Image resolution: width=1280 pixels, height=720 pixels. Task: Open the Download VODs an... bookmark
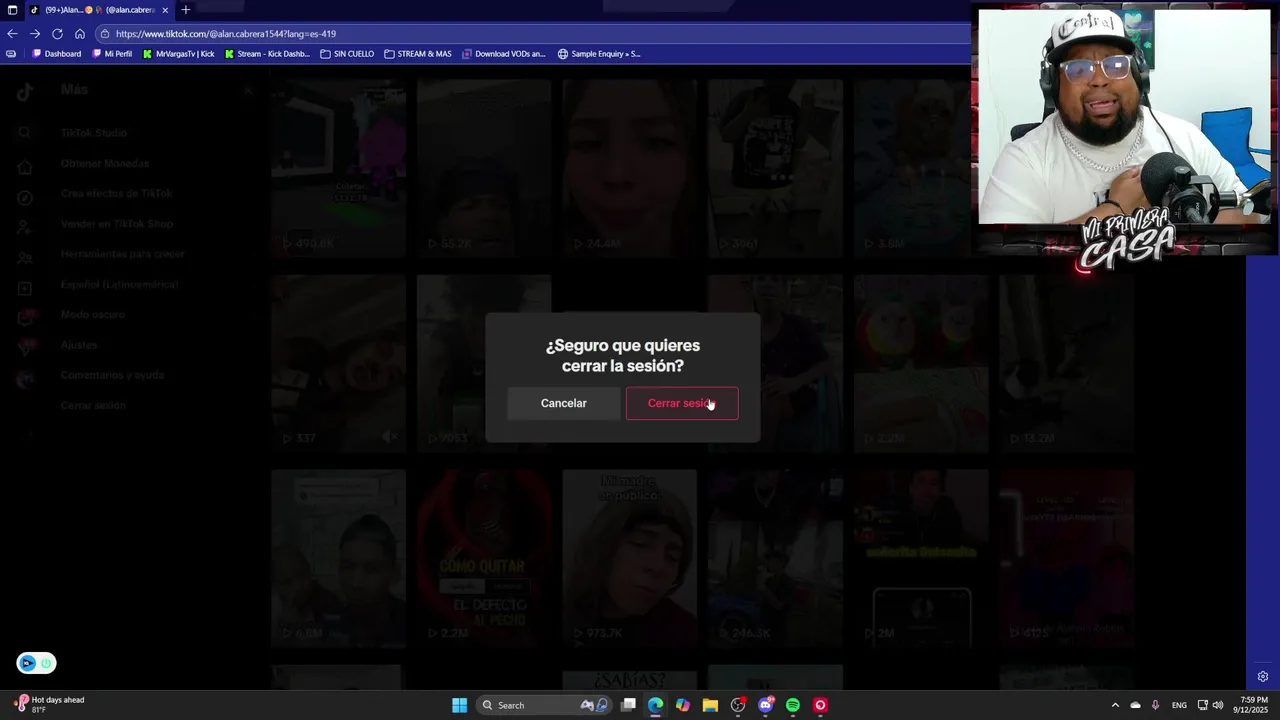pos(504,54)
